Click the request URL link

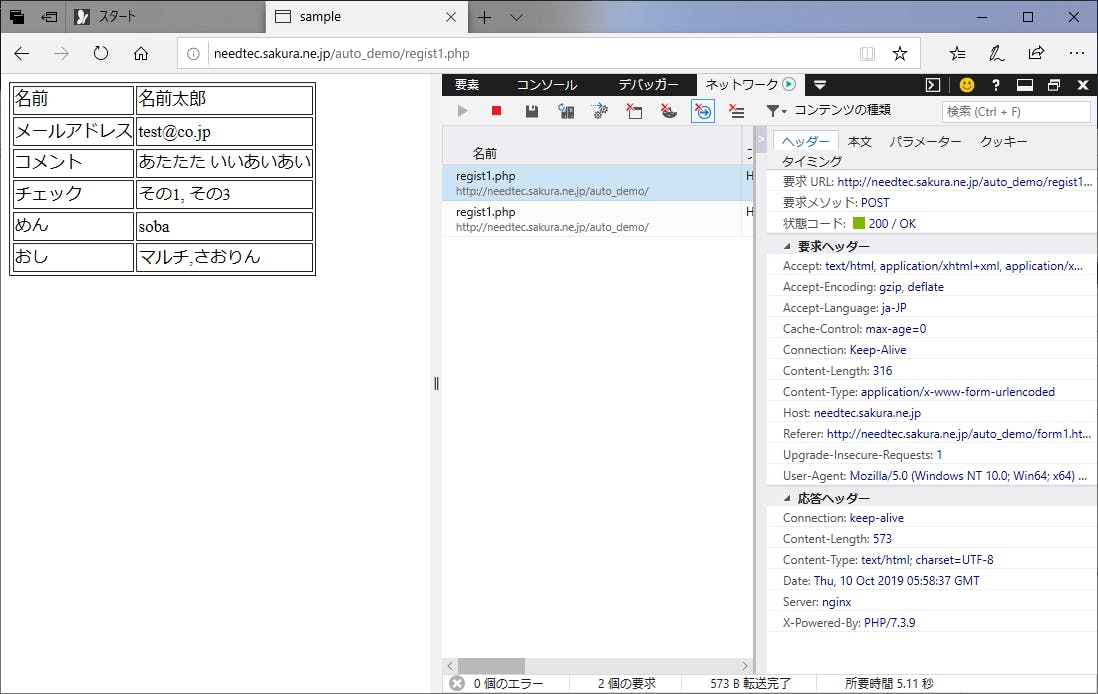(x=964, y=181)
